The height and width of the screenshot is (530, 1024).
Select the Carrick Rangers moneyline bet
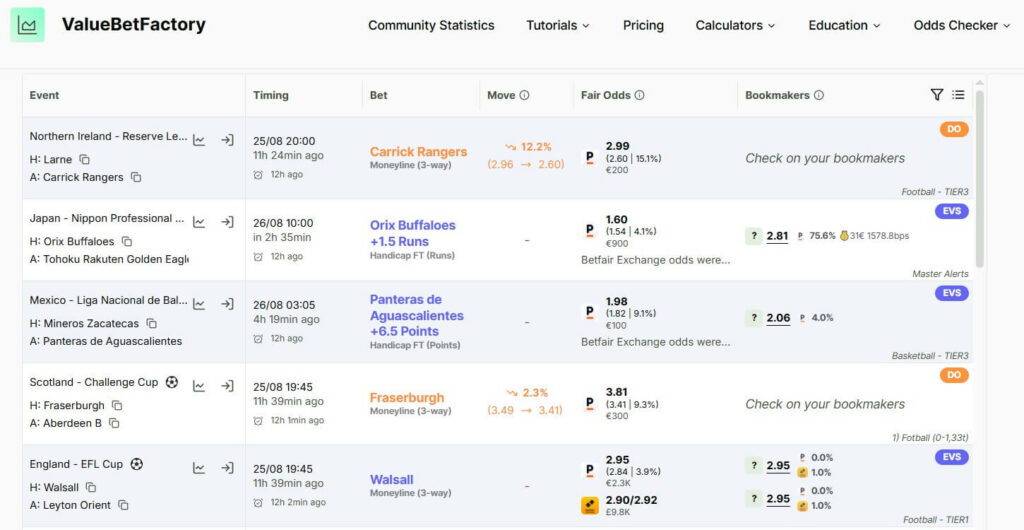point(419,152)
